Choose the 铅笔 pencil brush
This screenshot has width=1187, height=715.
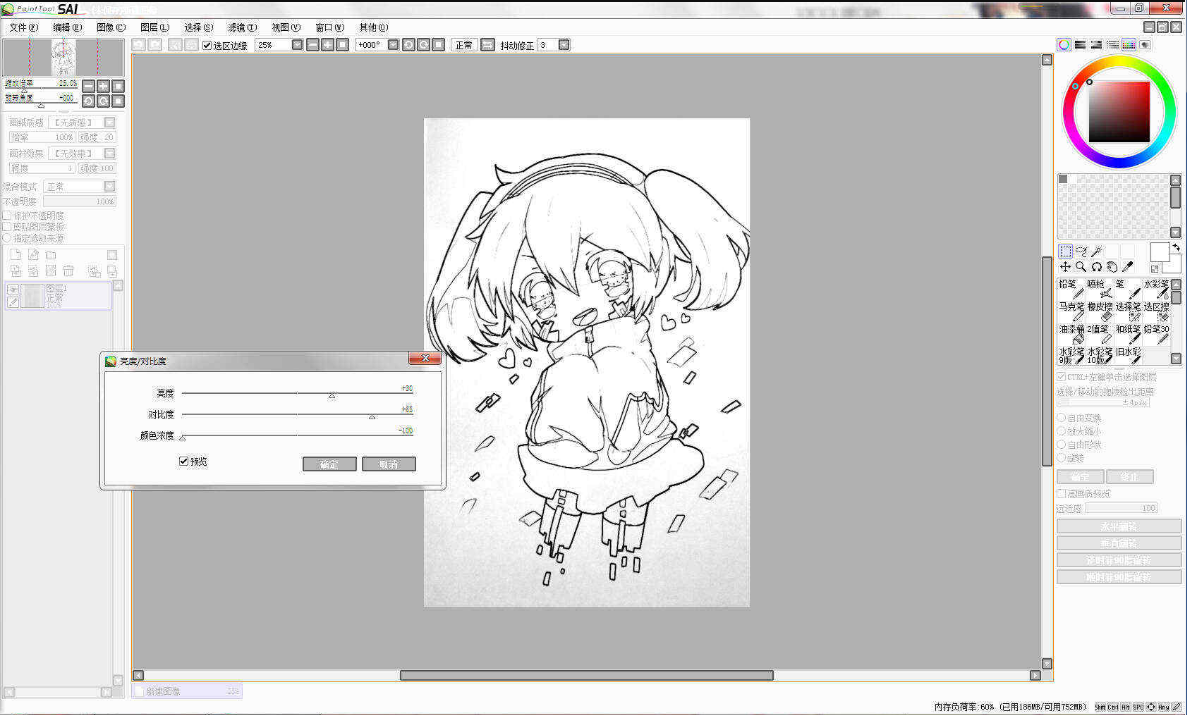[1071, 289]
